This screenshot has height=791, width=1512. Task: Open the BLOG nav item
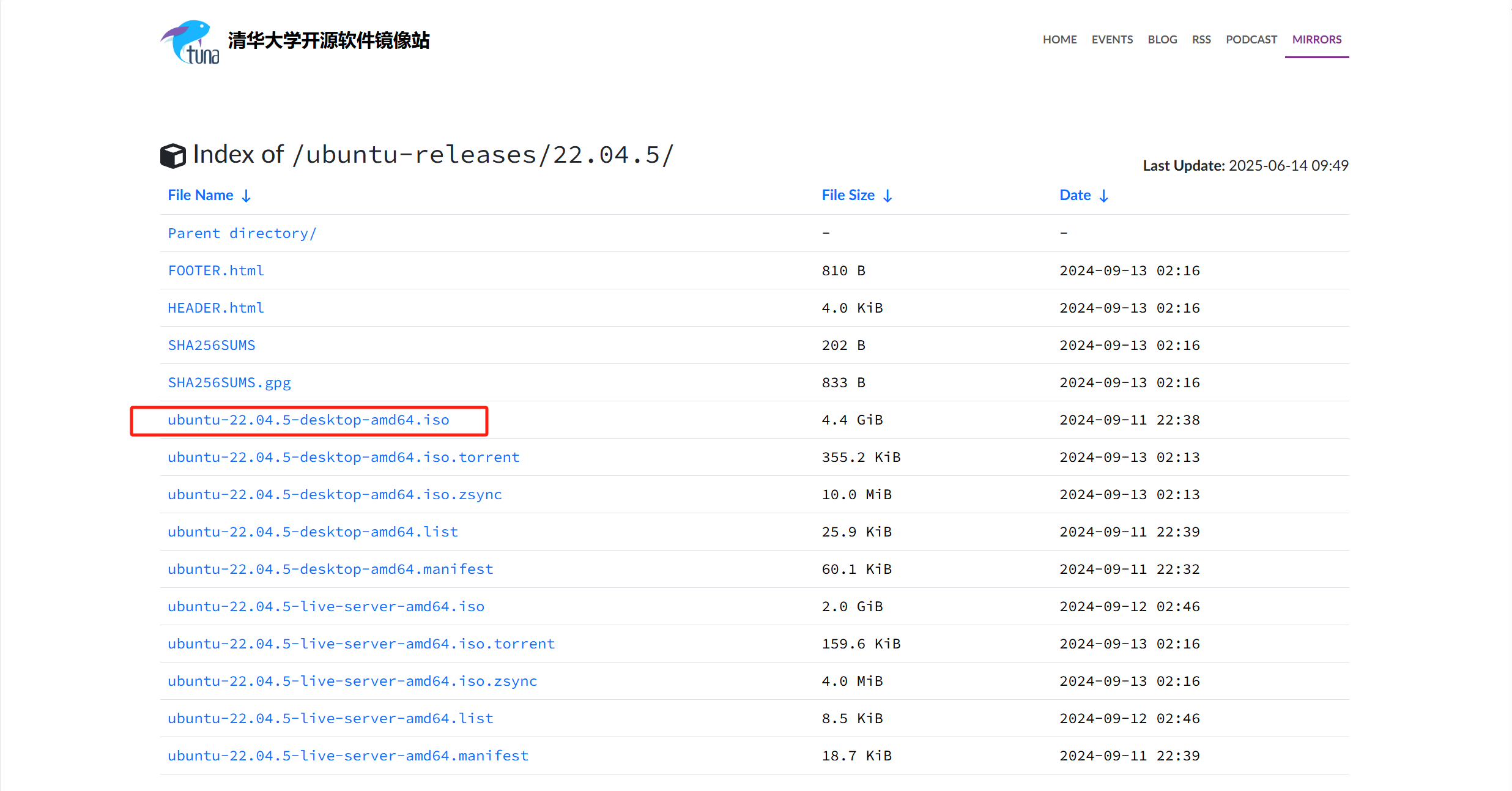[x=1162, y=40]
